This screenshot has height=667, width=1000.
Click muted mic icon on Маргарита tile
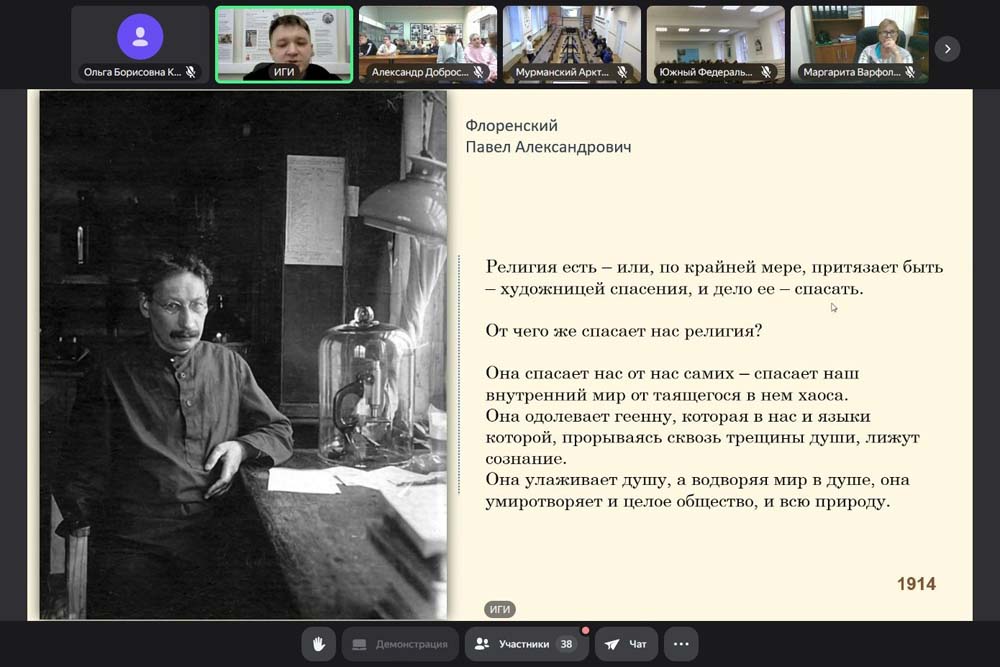(x=911, y=72)
